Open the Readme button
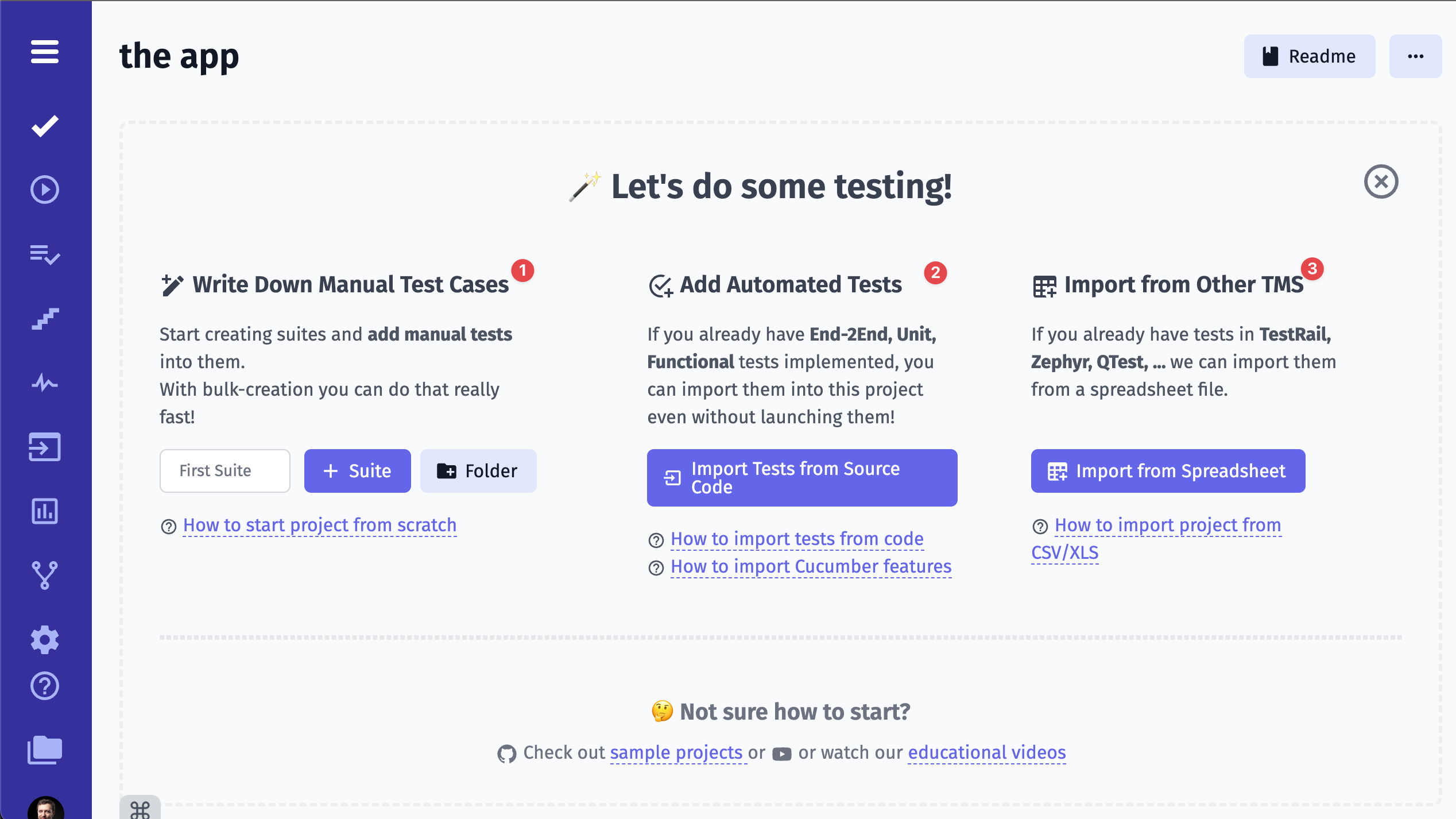Screen dimensions: 1456x819 click(1309, 56)
